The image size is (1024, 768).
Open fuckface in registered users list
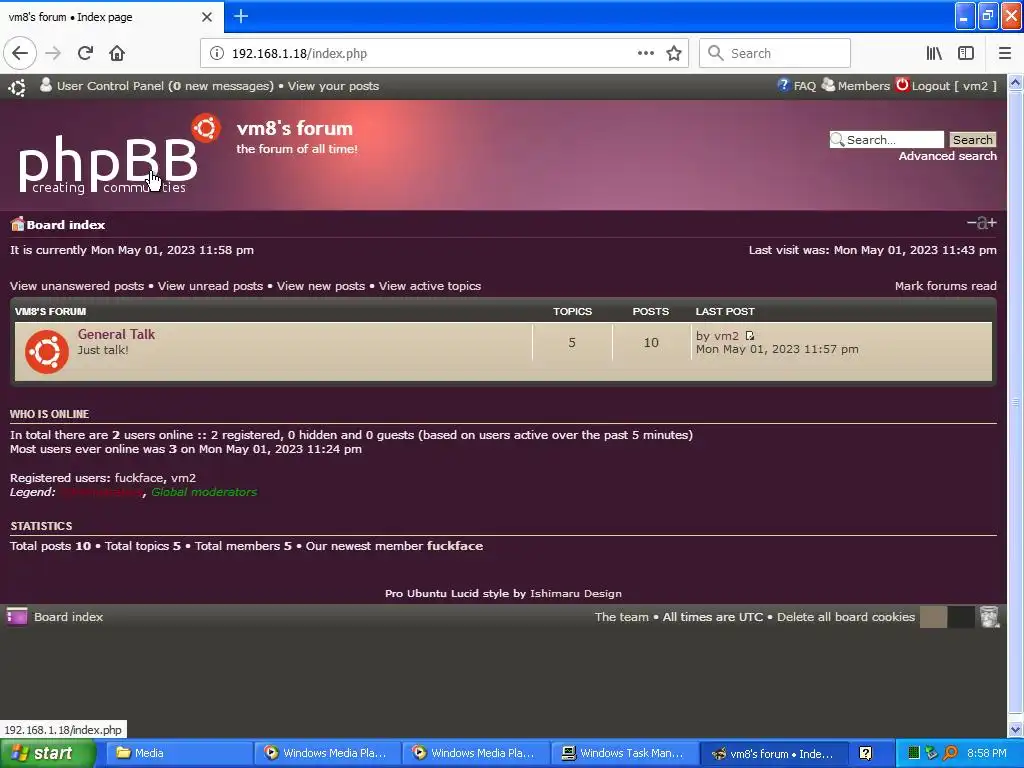point(138,478)
